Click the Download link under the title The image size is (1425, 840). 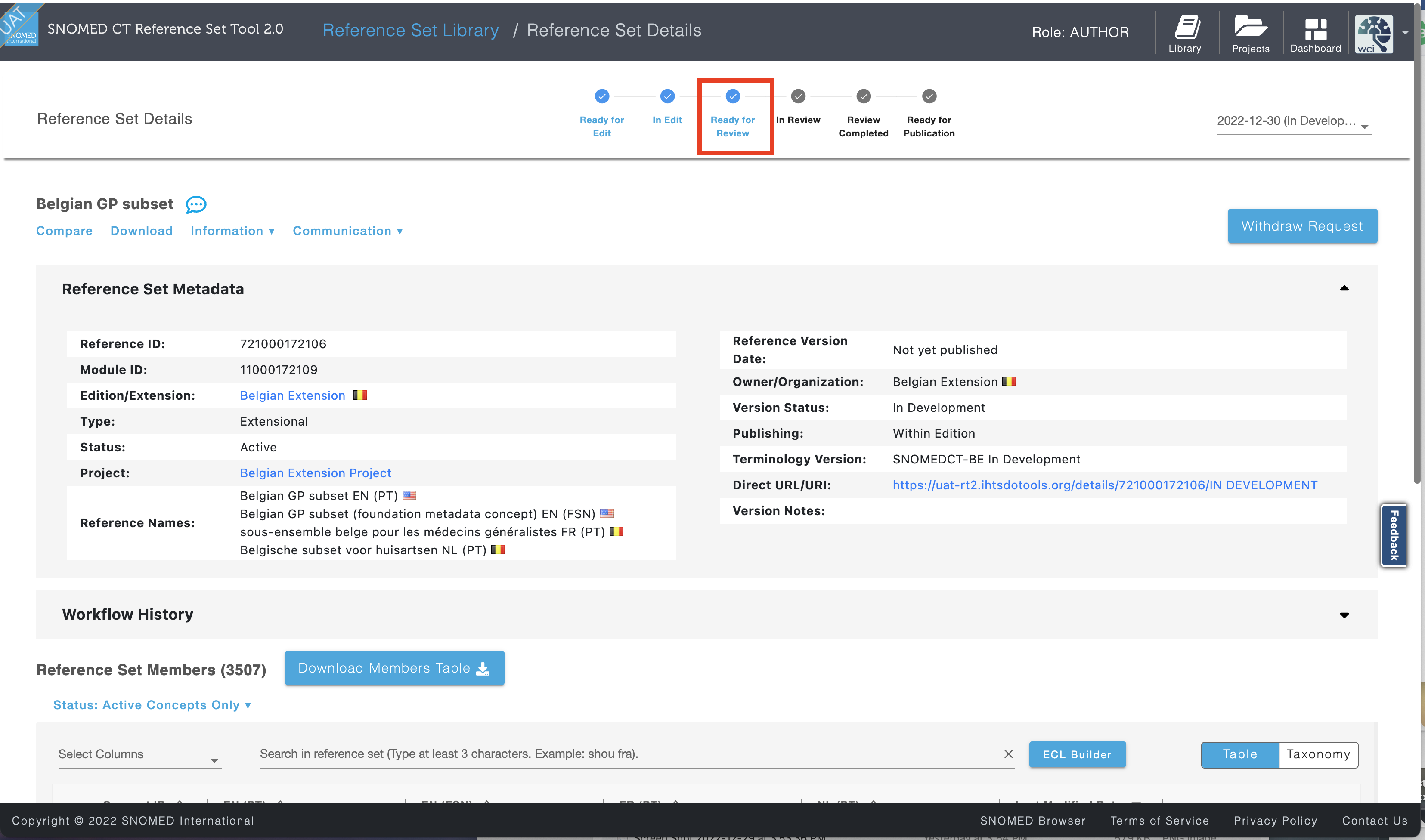point(142,231)
